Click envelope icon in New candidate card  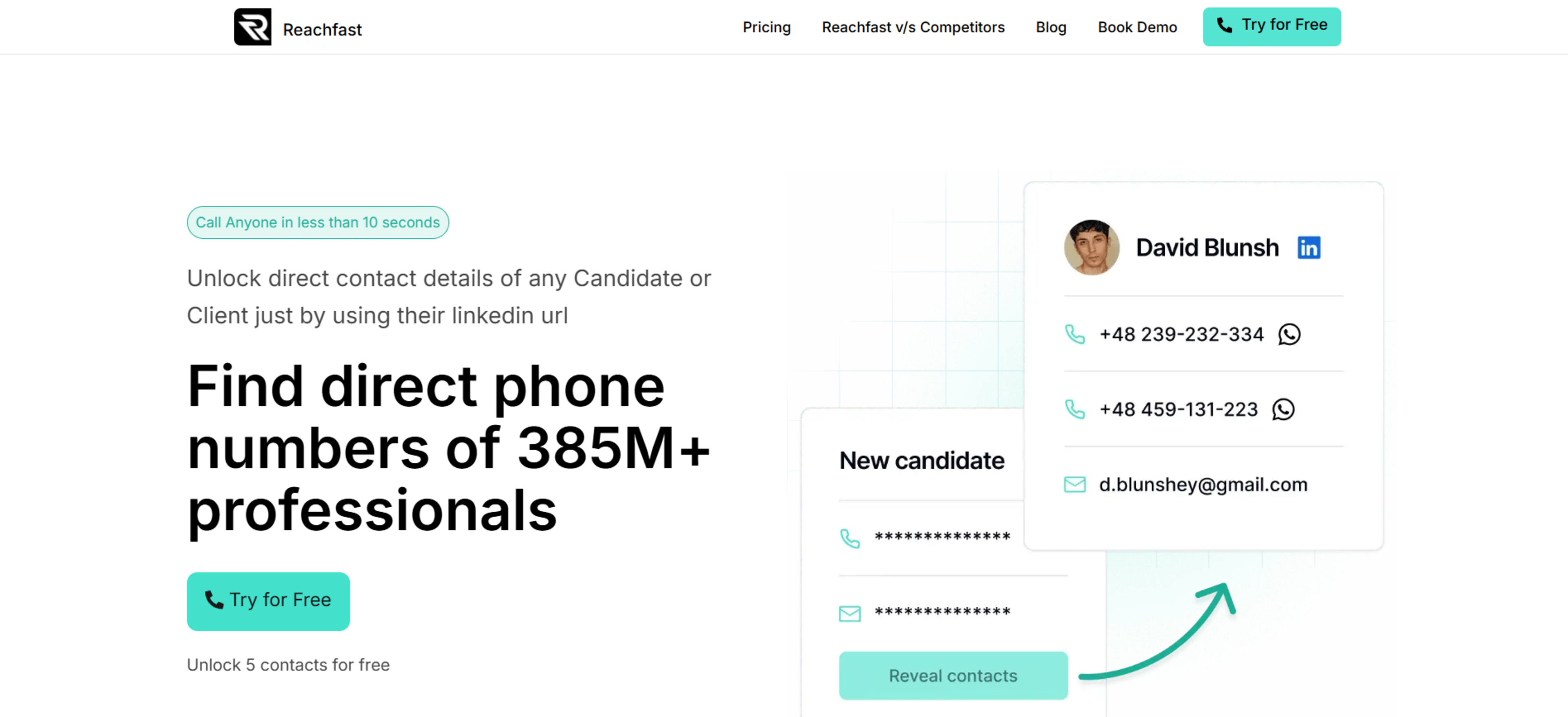849,614
